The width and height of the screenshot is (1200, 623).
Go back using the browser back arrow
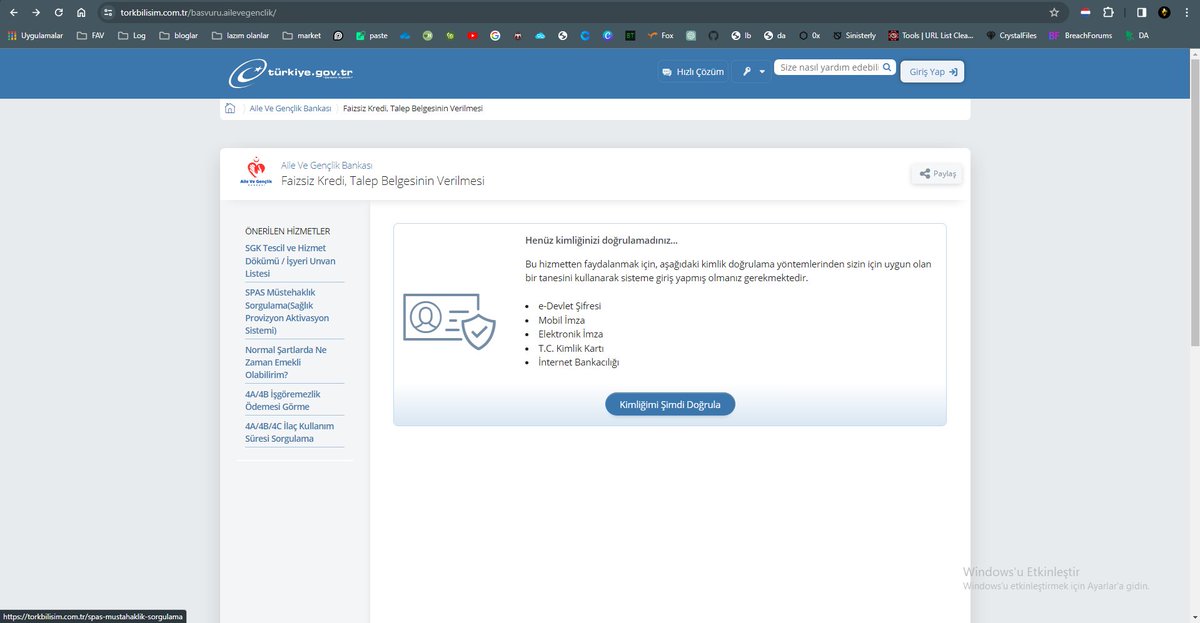pyautogui.click(x=13, y=13)
